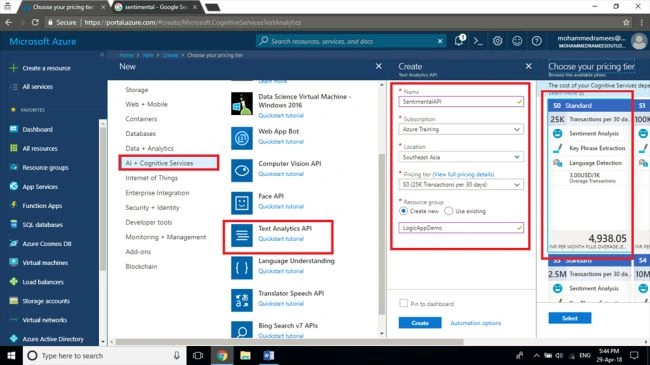Open Function Apps in sidebar
Viewport: 650px width, 365px height.
point(42,206)
